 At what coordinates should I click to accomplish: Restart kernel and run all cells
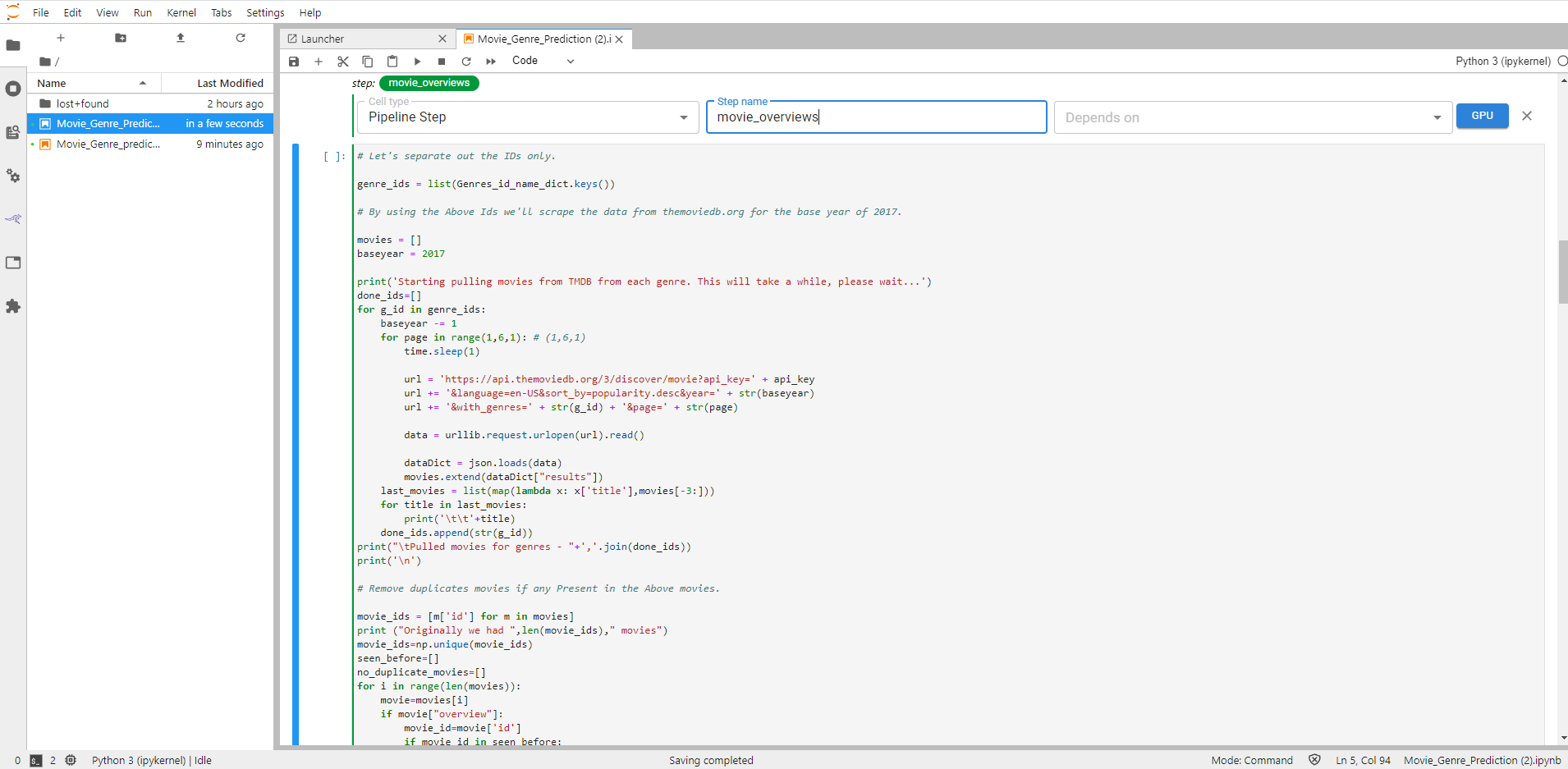pyautogui.click(x=491, y=62)
